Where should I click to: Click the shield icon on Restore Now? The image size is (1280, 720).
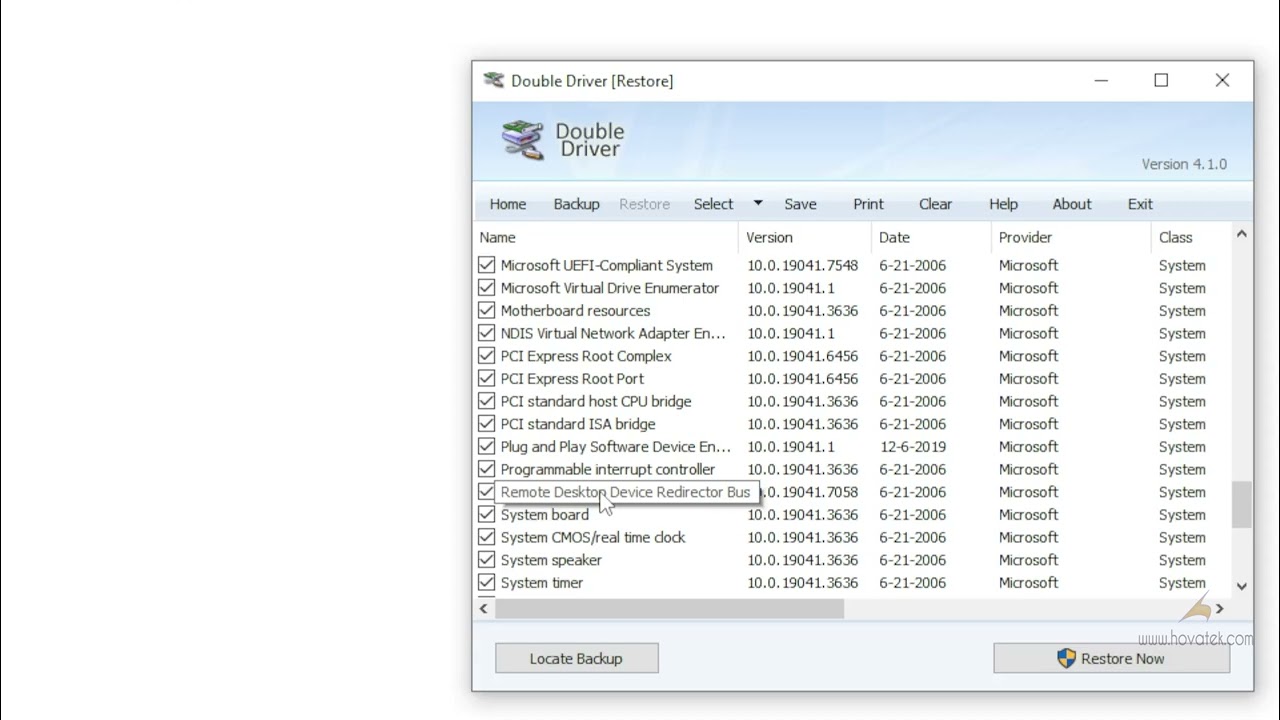click(x=1066, y=658)
